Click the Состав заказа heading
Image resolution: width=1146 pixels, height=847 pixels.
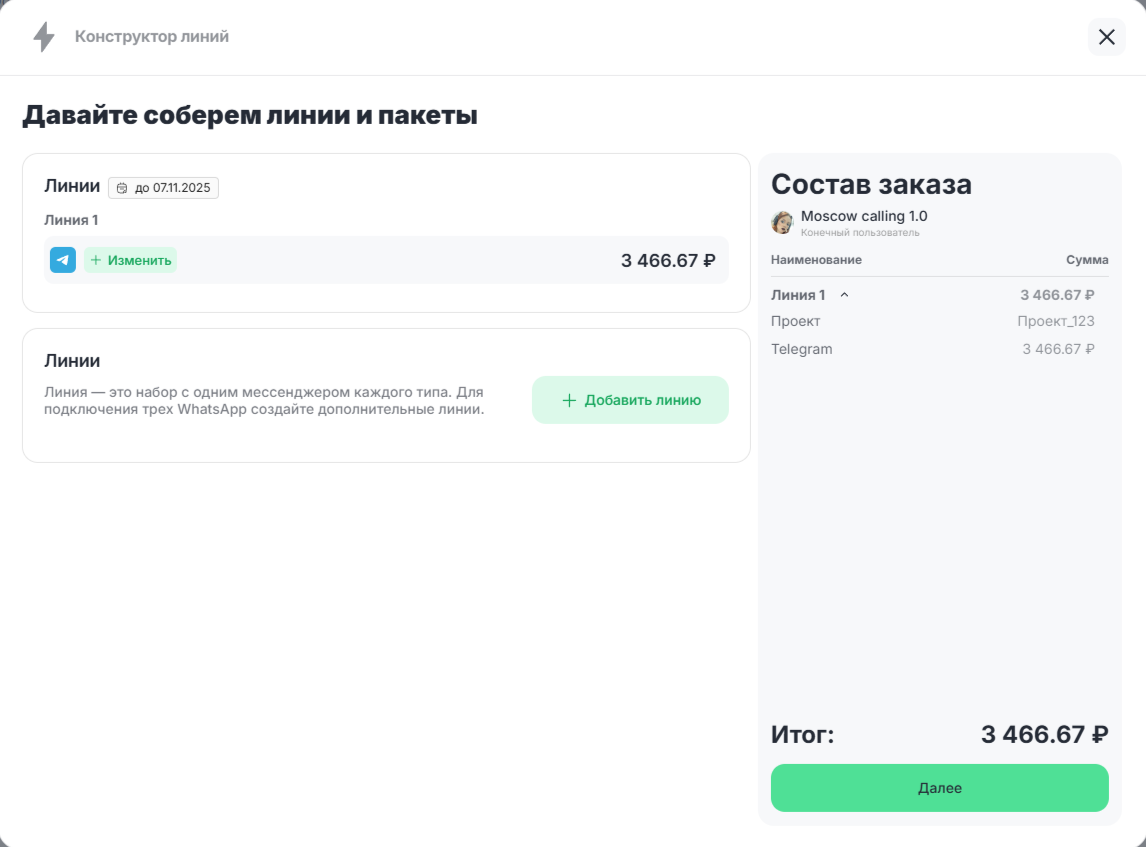pos(871,185)
